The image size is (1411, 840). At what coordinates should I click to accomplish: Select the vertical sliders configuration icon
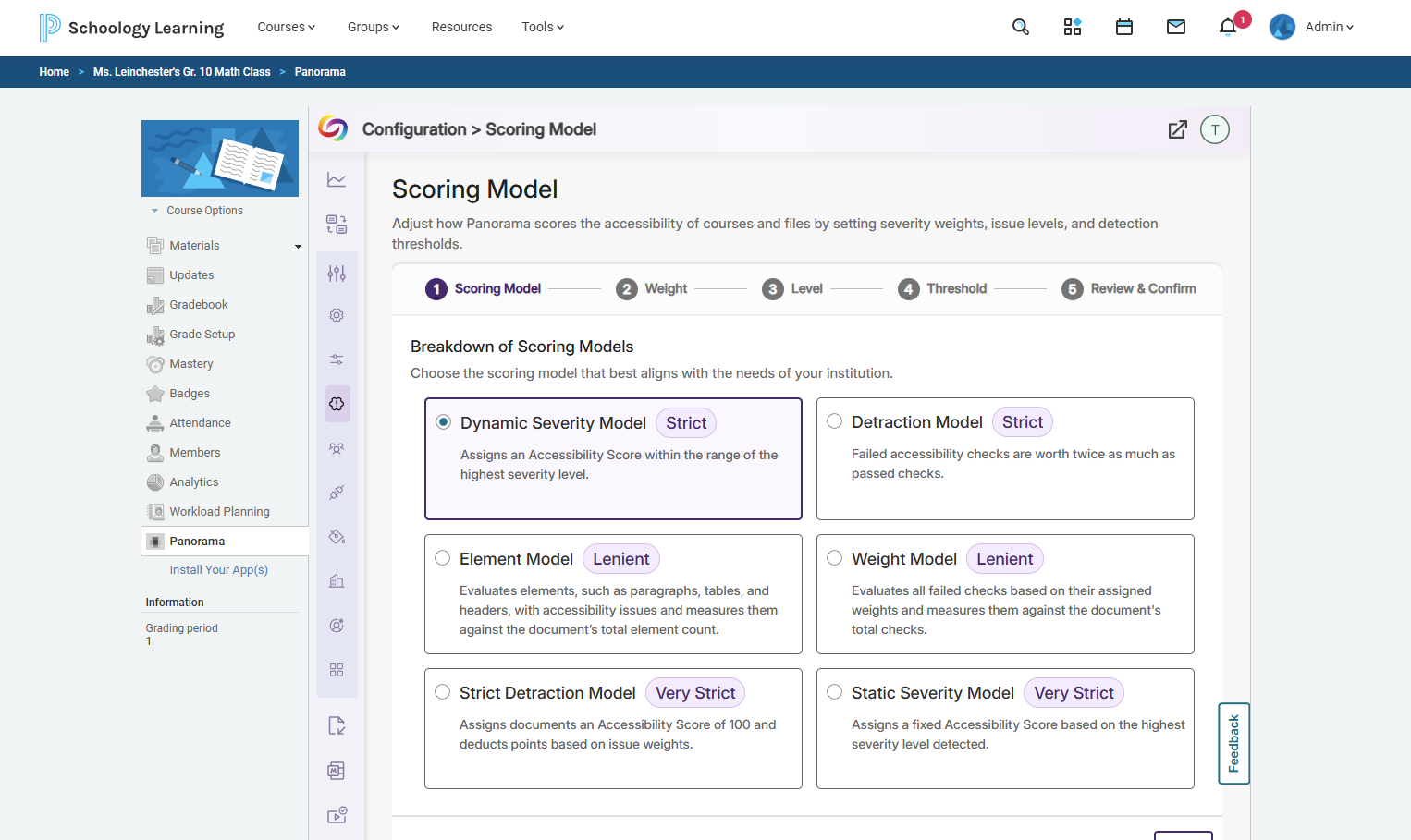tap(337, 273)
